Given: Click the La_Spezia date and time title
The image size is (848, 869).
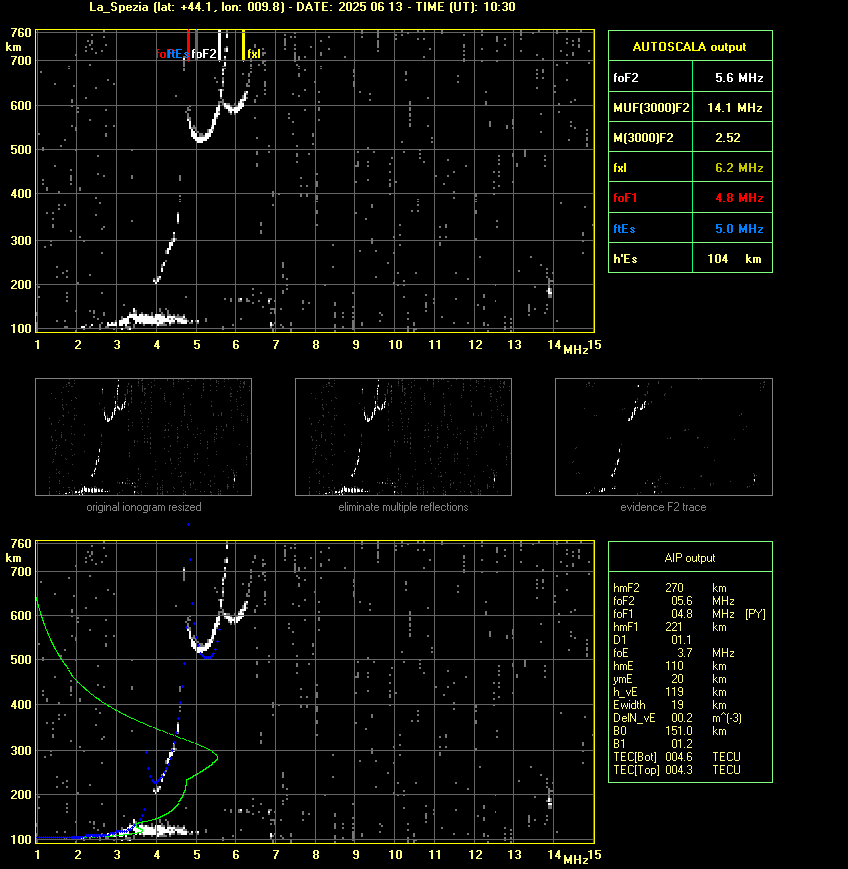Looking at the screenshot, I should 302,7.
